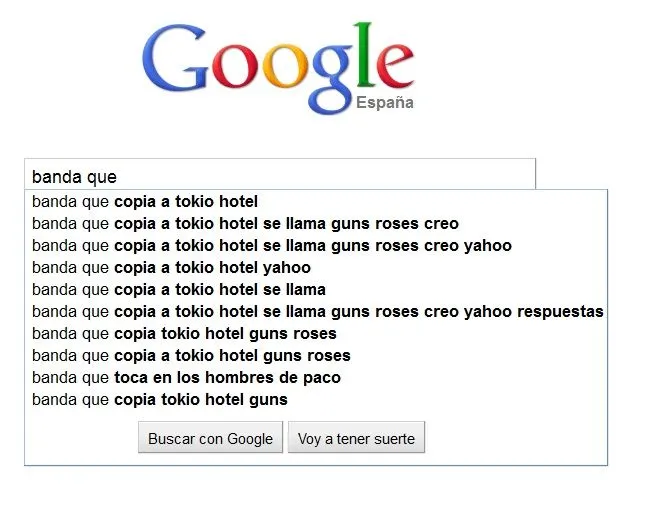Viewport: 654px width, 508px height.
Task: Click the green letter l in Google logo
Action: click(367, 55)
